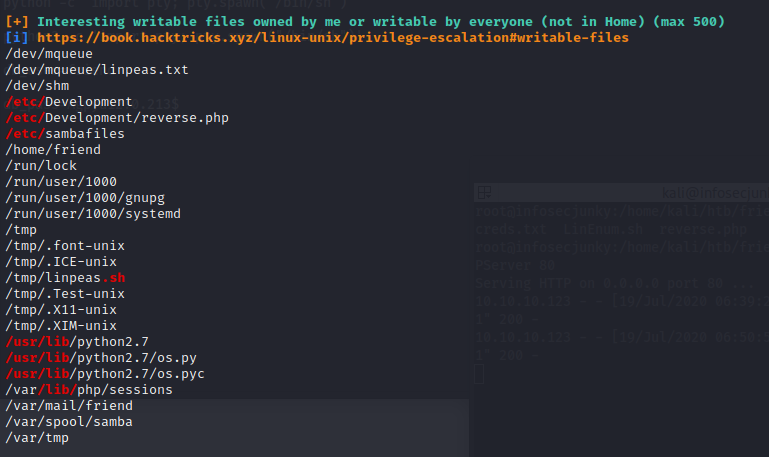The image size is (769, 457).
Task: Click the /usr/lib/python2.7/os.pyc line
Action: pyautogui.click(x=105, y=374)
